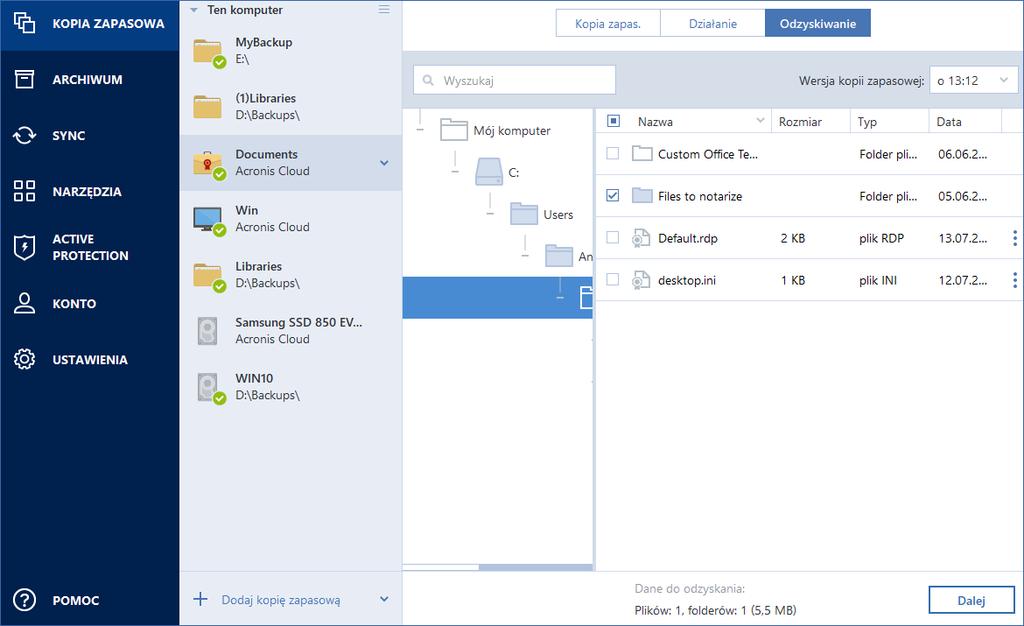Open Nazwa column sort dropdown arrow

pyautogui.click(x=760, y=121)
